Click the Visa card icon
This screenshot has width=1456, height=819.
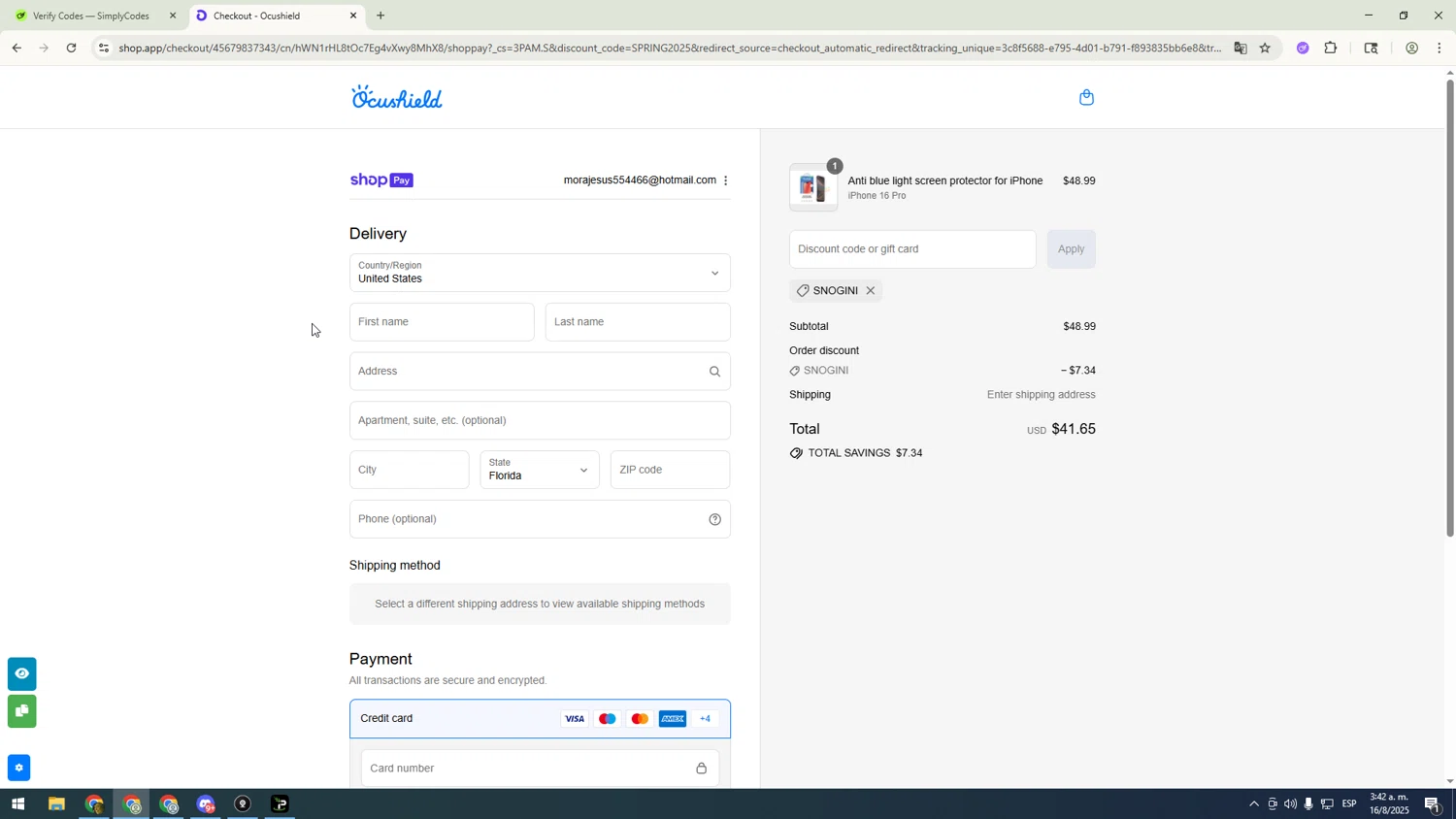coord(575,719)
